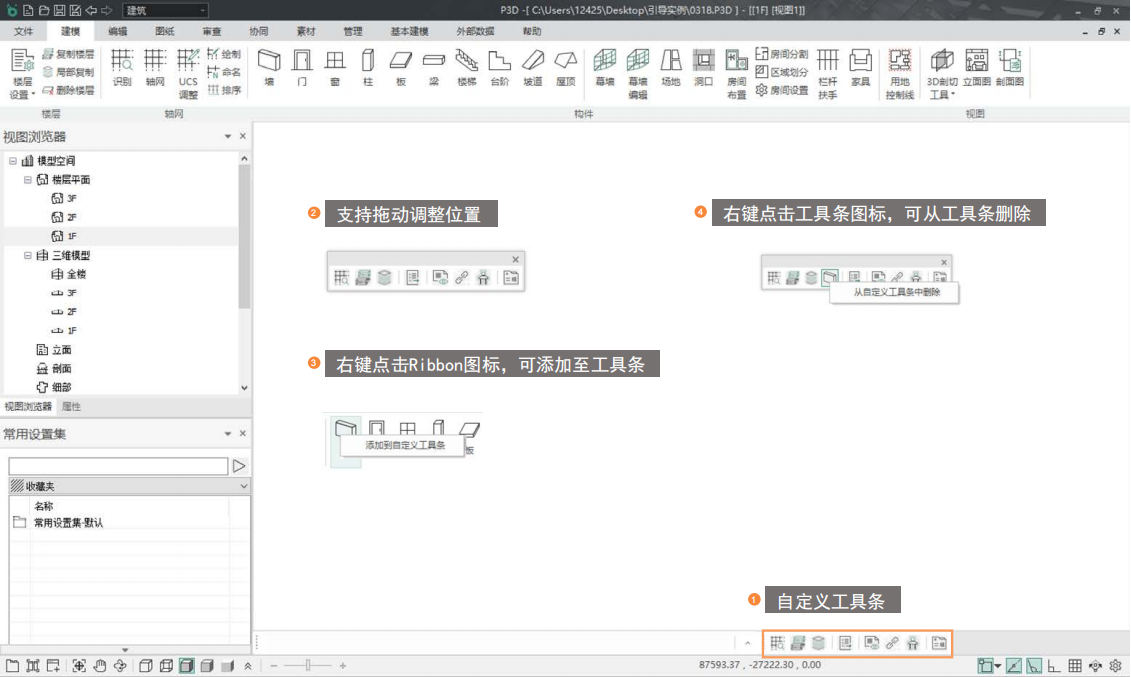This screenshot has height=677, width=1131.
Task: Click the zoom slider in the status bar
Action: point(309,666)
